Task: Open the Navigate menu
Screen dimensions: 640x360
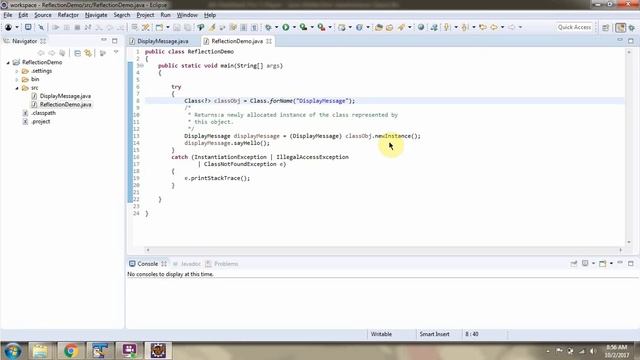Action: pos(96,15)
